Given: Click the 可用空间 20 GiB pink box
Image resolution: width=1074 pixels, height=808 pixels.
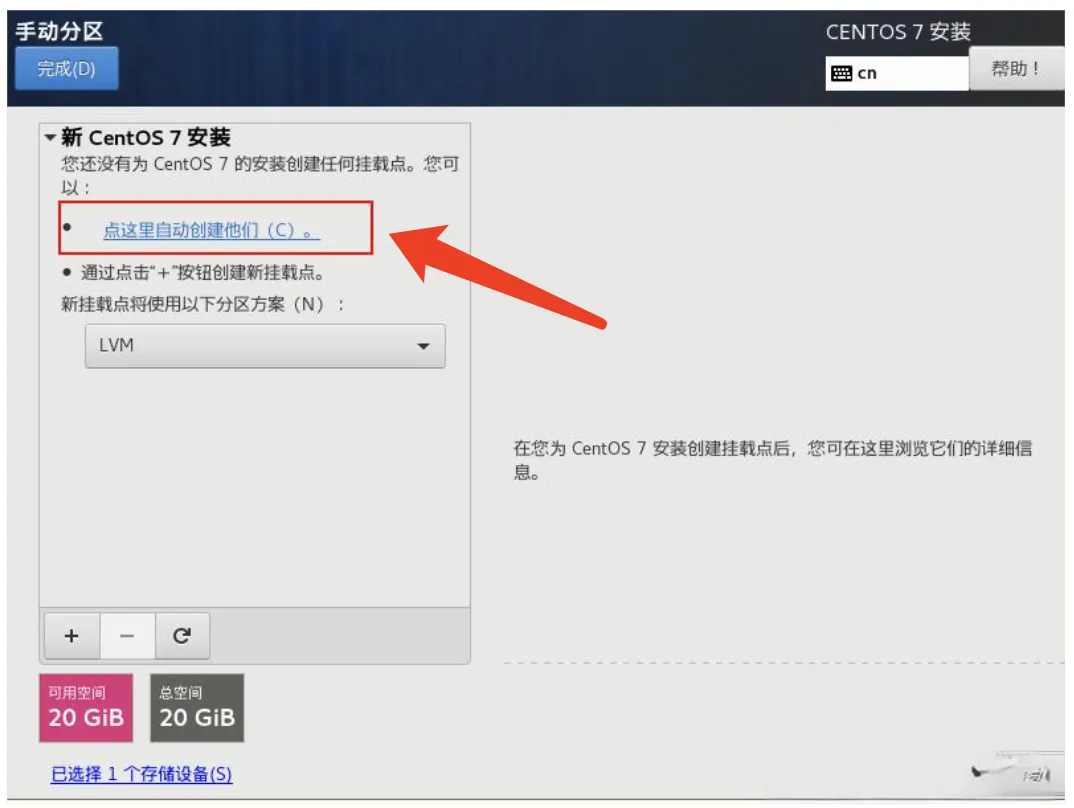Looking at the screenshot, I should [x=86, y=708].
